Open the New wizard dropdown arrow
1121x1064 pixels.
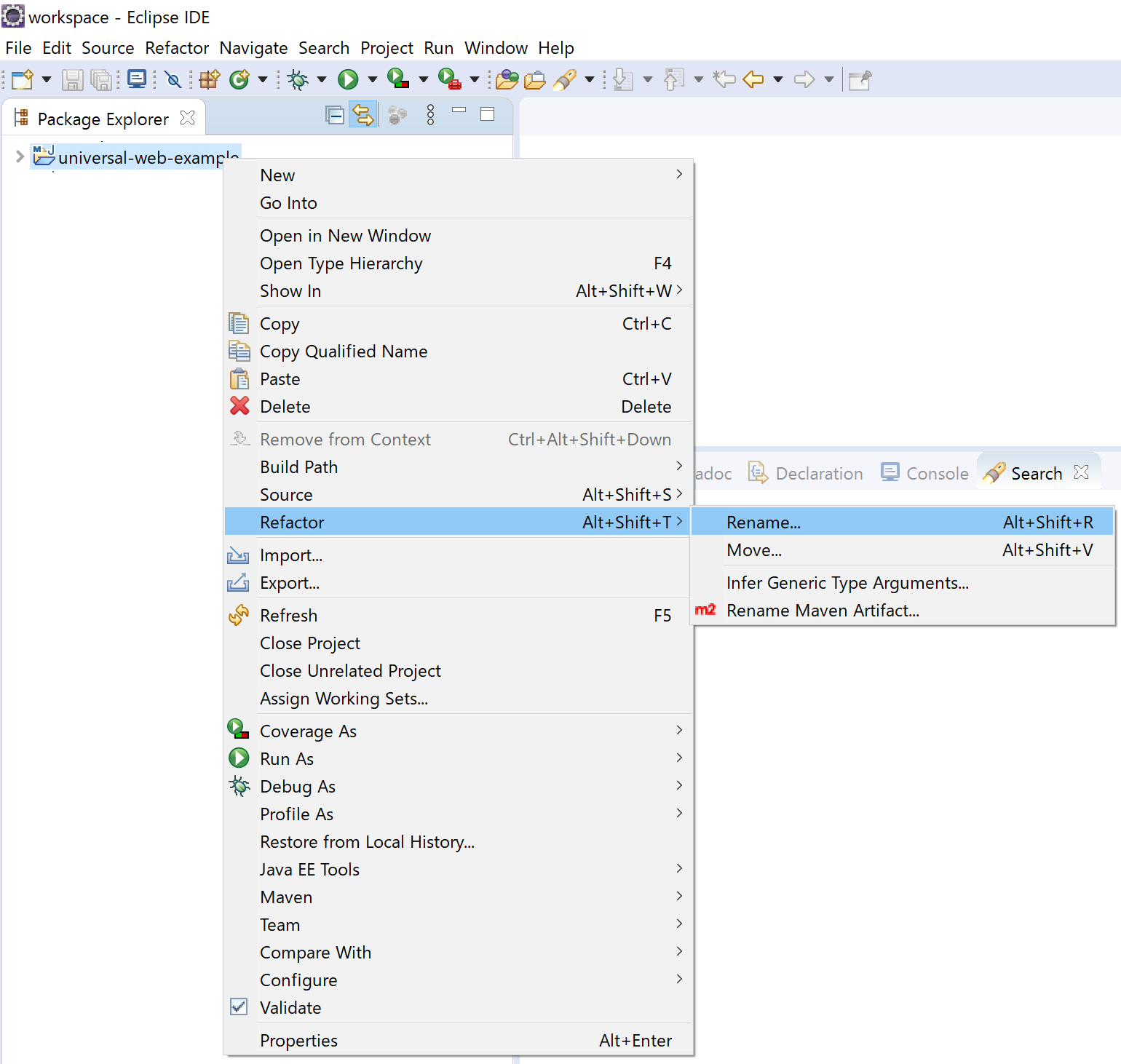47,79
